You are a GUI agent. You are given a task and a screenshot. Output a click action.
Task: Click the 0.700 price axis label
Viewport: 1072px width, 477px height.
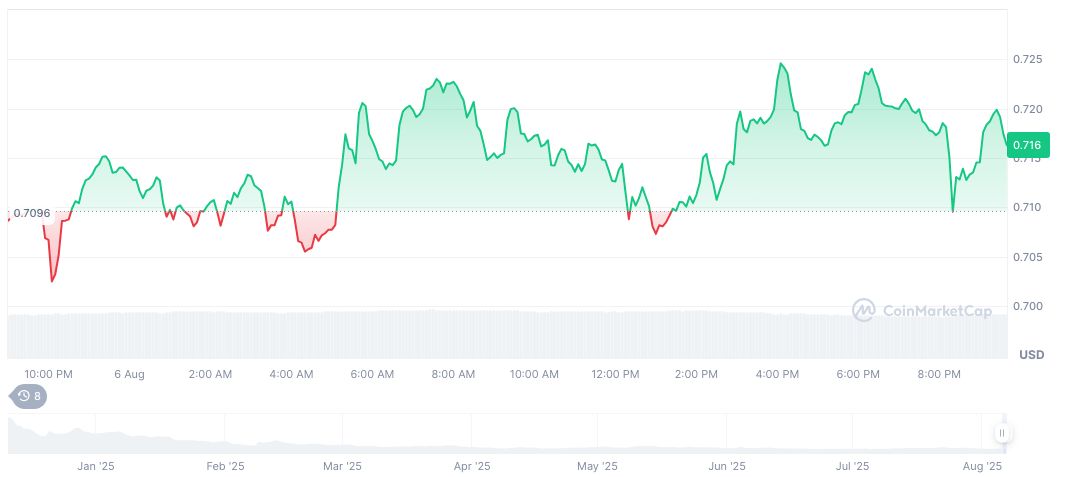(x=1027, y=306)
